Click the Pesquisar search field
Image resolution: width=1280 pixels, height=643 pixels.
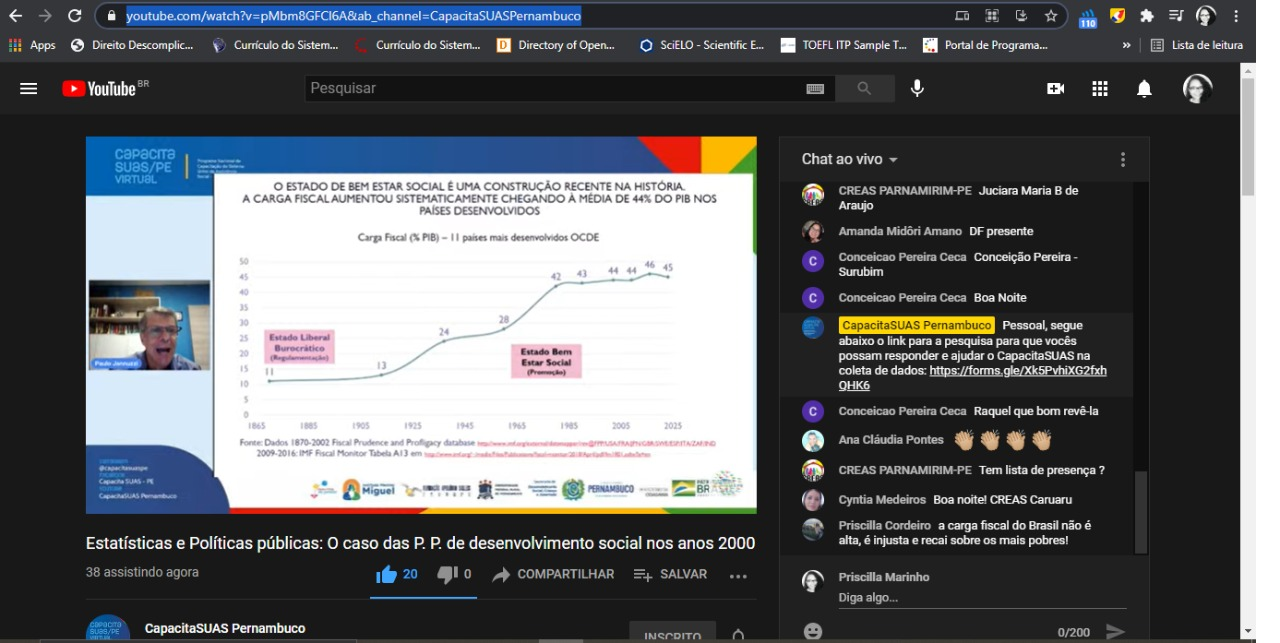550,88
